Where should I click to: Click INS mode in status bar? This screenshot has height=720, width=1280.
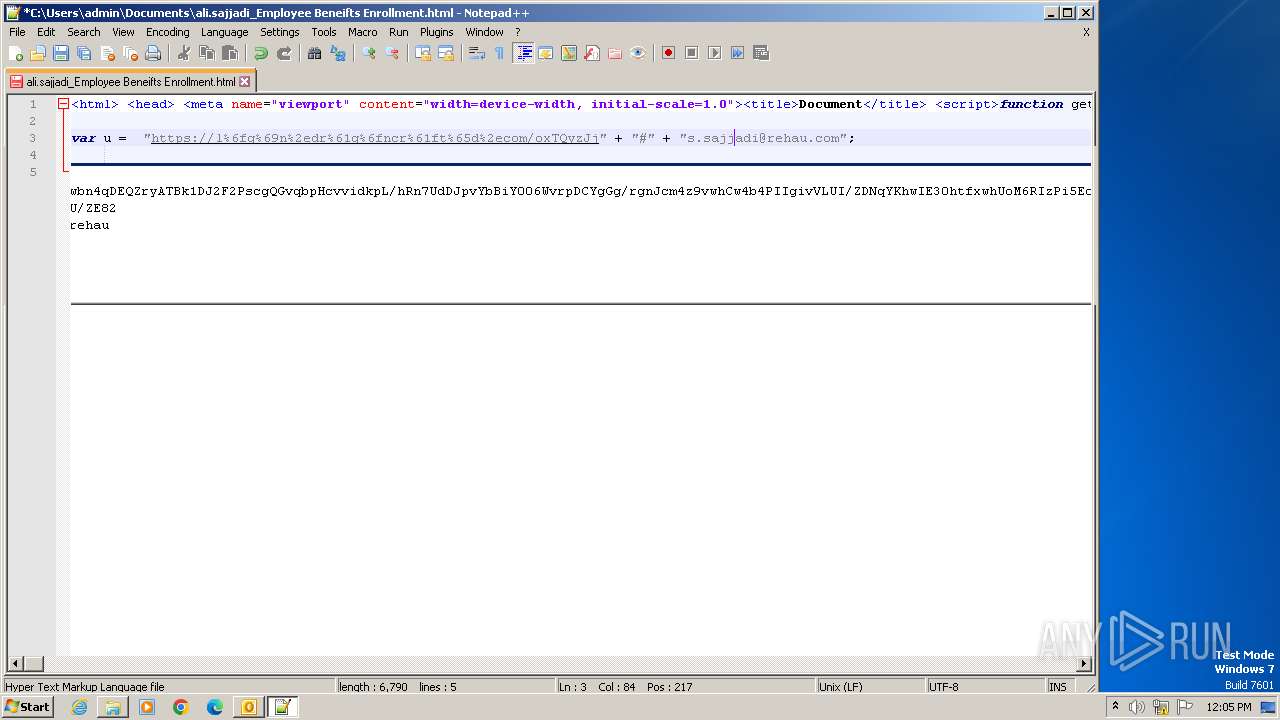[x=1057, y=687]
